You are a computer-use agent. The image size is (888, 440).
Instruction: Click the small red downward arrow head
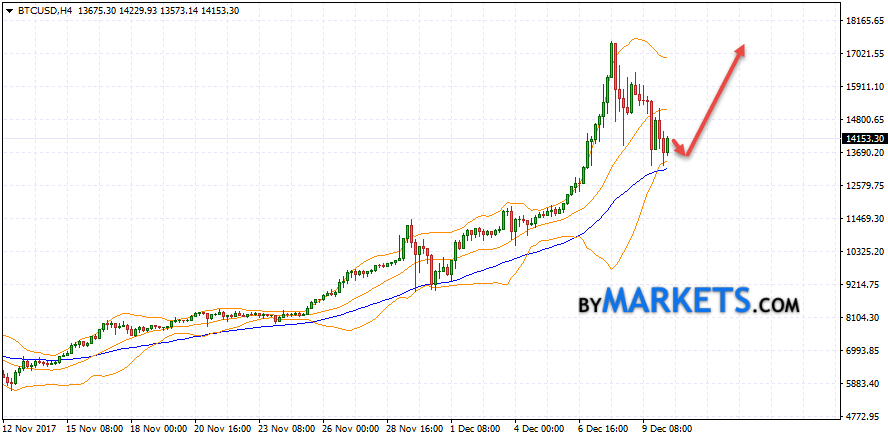click(x=682, y=151)
